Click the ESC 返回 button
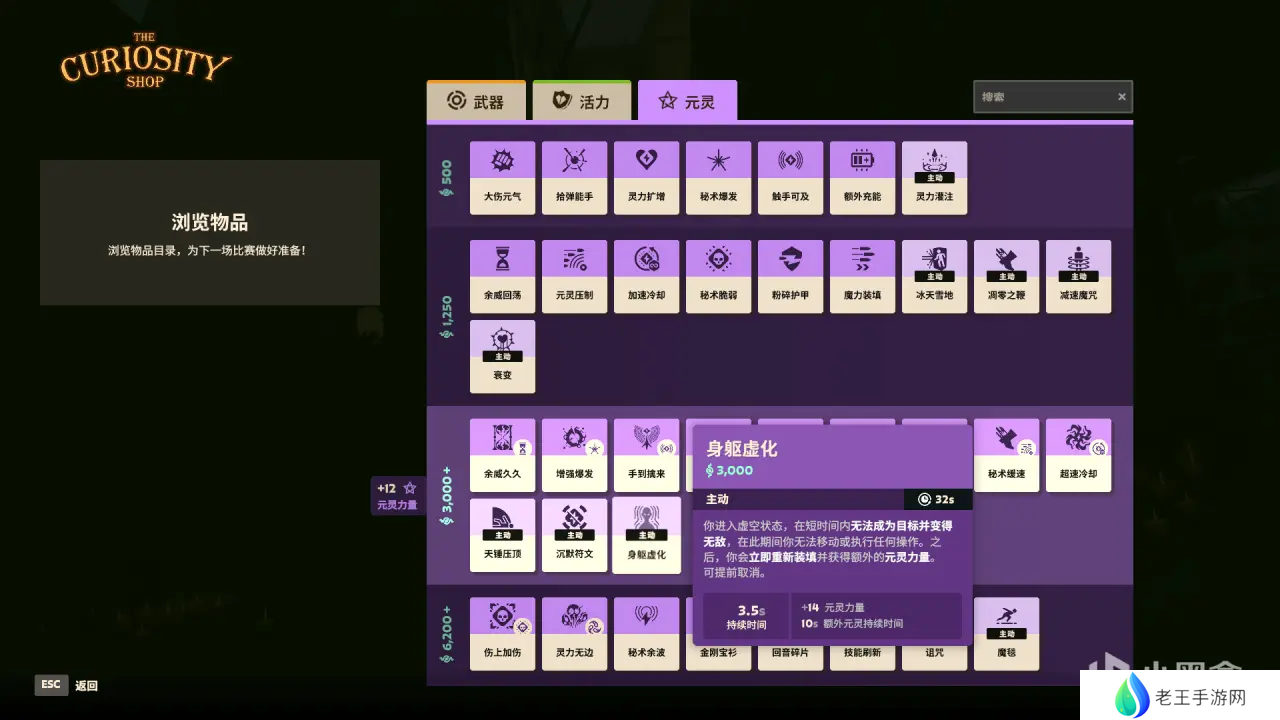 68,685
